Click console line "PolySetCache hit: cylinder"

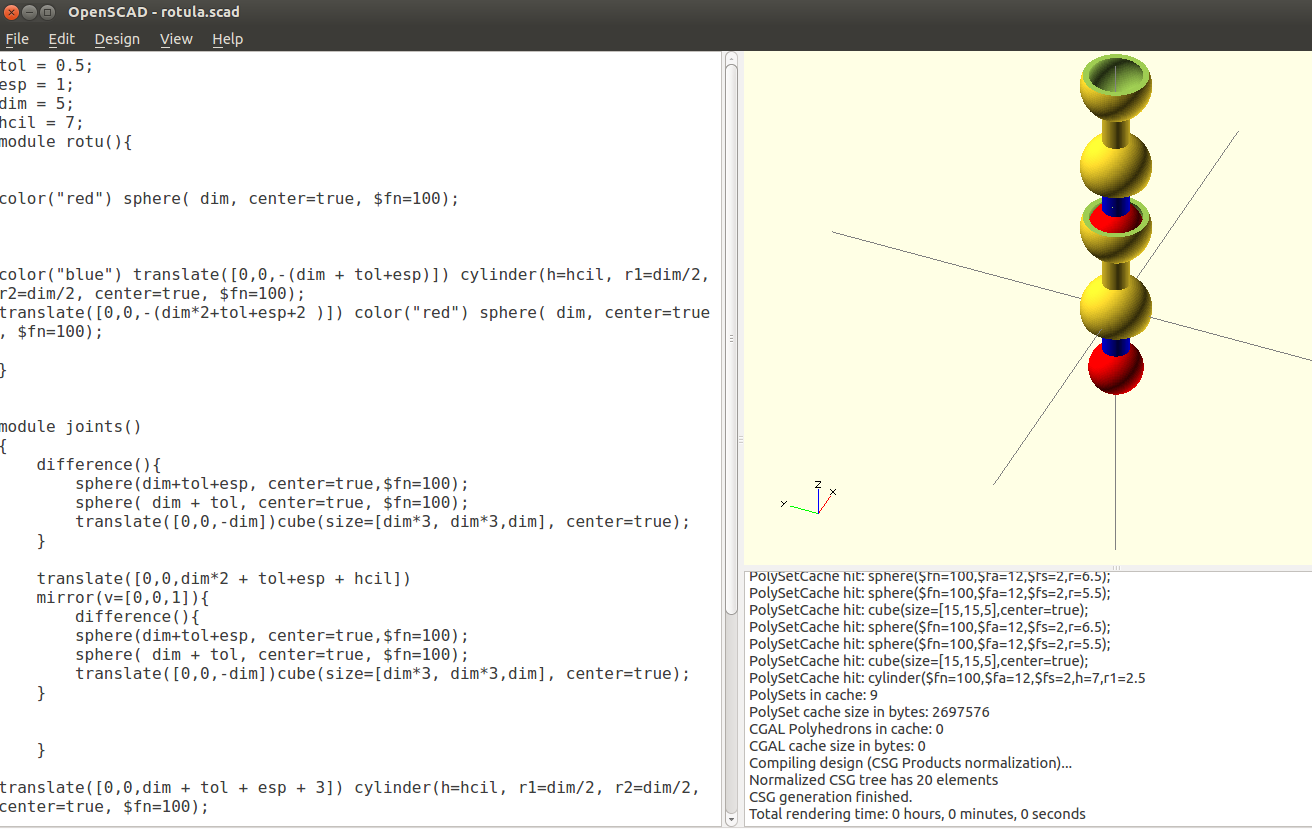947,678
